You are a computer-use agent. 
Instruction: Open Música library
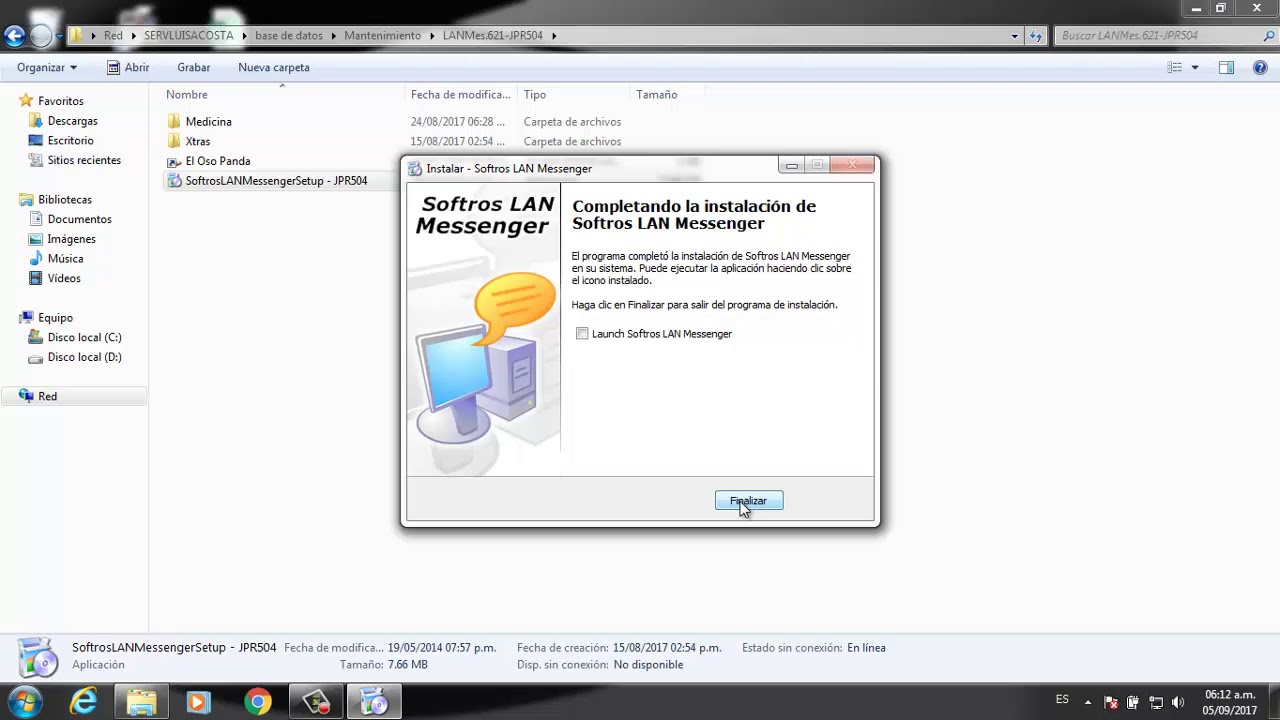[65, 258]
